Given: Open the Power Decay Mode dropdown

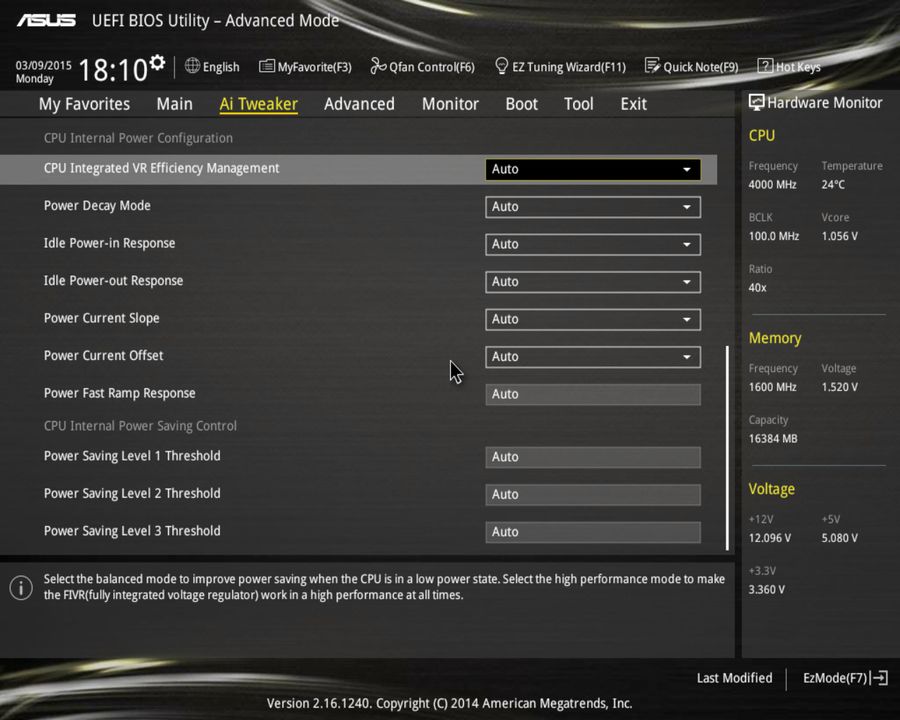Looking at the screenshot, I should click(x=593, y=206).
